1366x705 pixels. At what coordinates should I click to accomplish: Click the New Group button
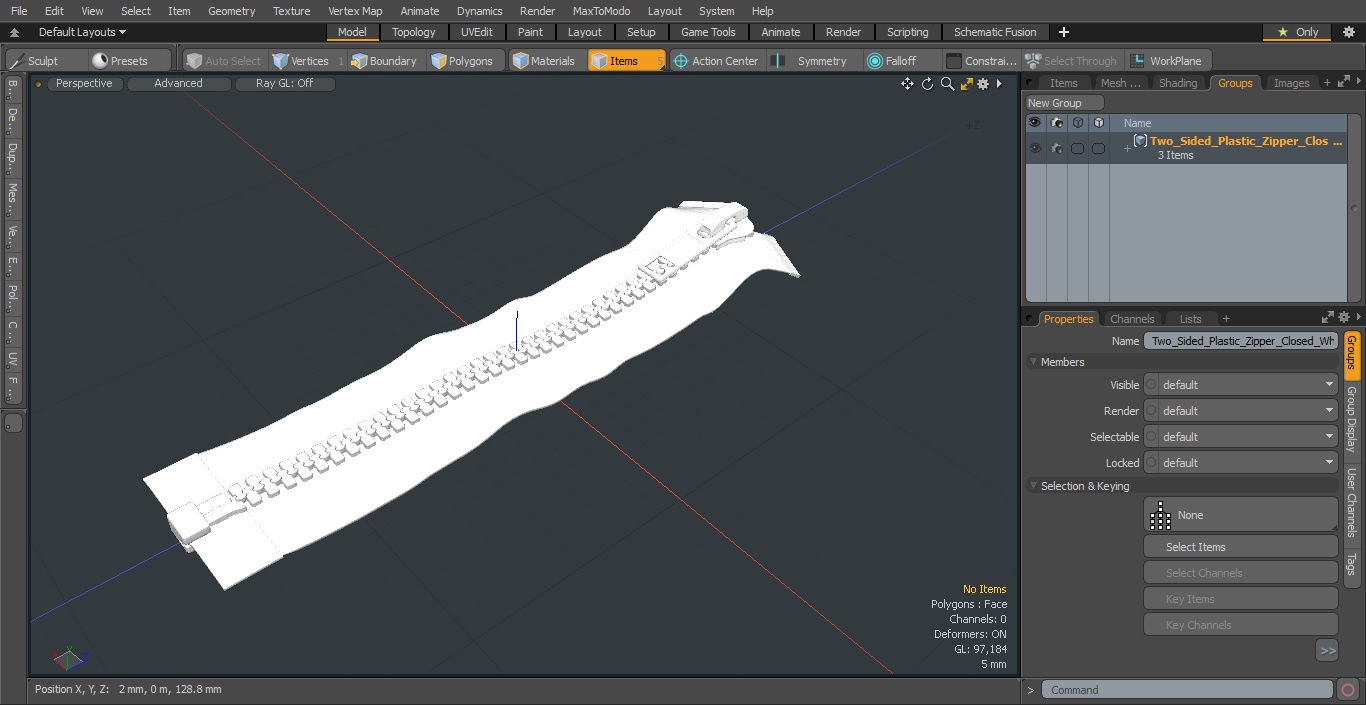(x=1065, y=103)
